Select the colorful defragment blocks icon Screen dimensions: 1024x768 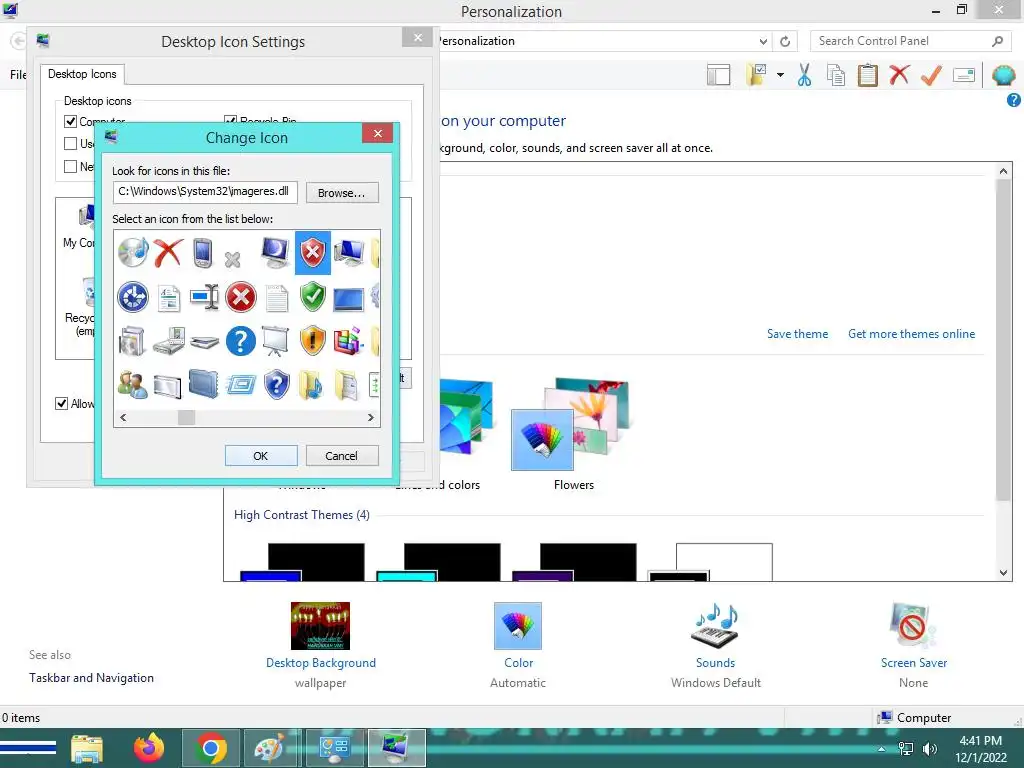tap(348, 341)
